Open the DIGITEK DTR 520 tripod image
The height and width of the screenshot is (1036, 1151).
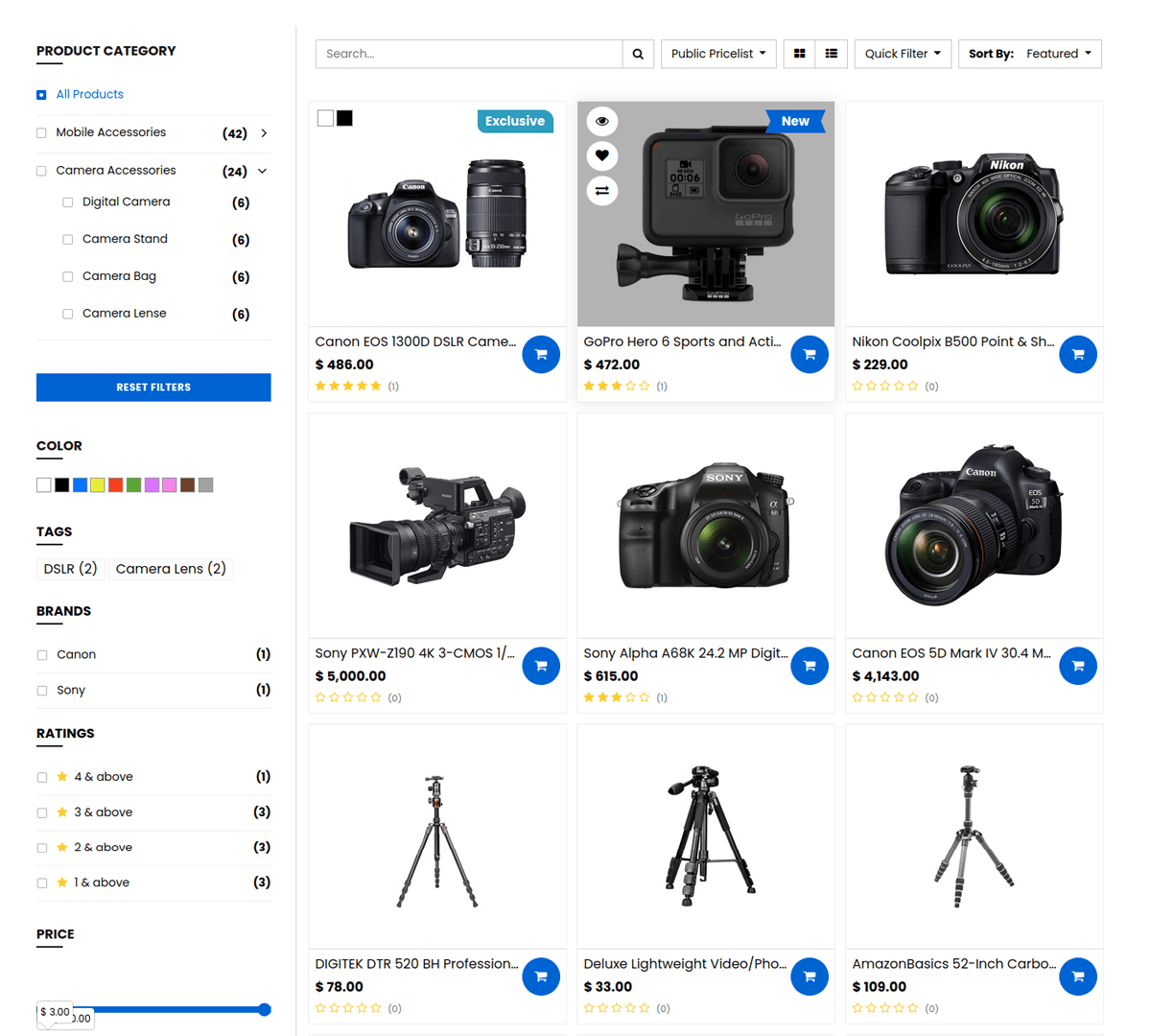(x=437, y=836)
